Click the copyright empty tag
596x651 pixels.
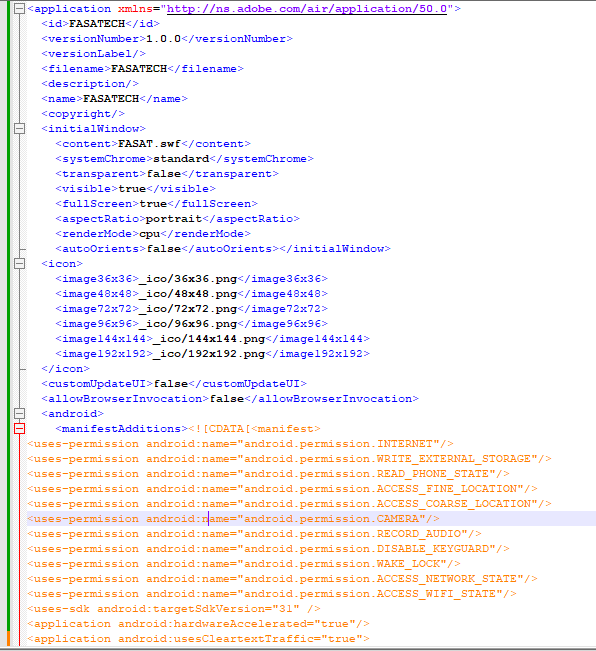tap(83, 114)
